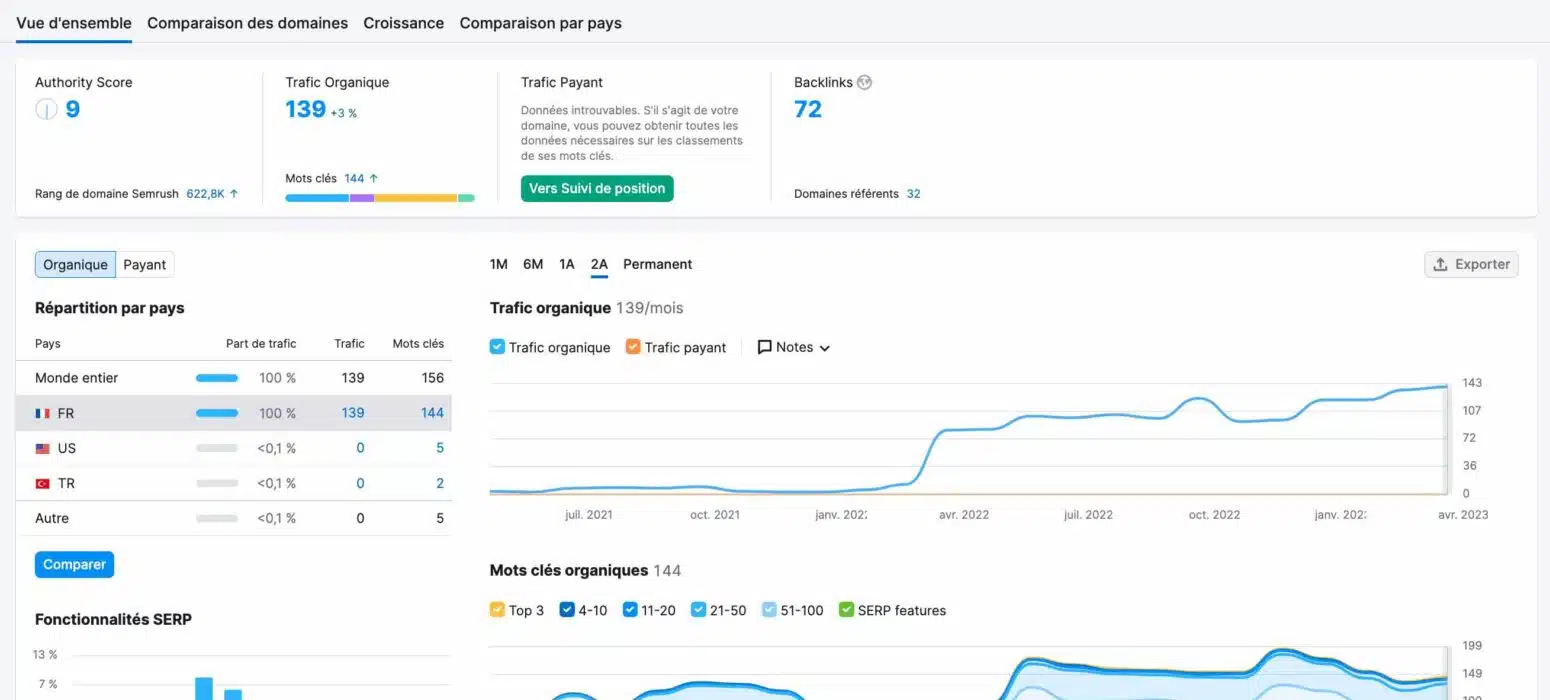Click the Notes speech bubble icon

coord(765,347)
